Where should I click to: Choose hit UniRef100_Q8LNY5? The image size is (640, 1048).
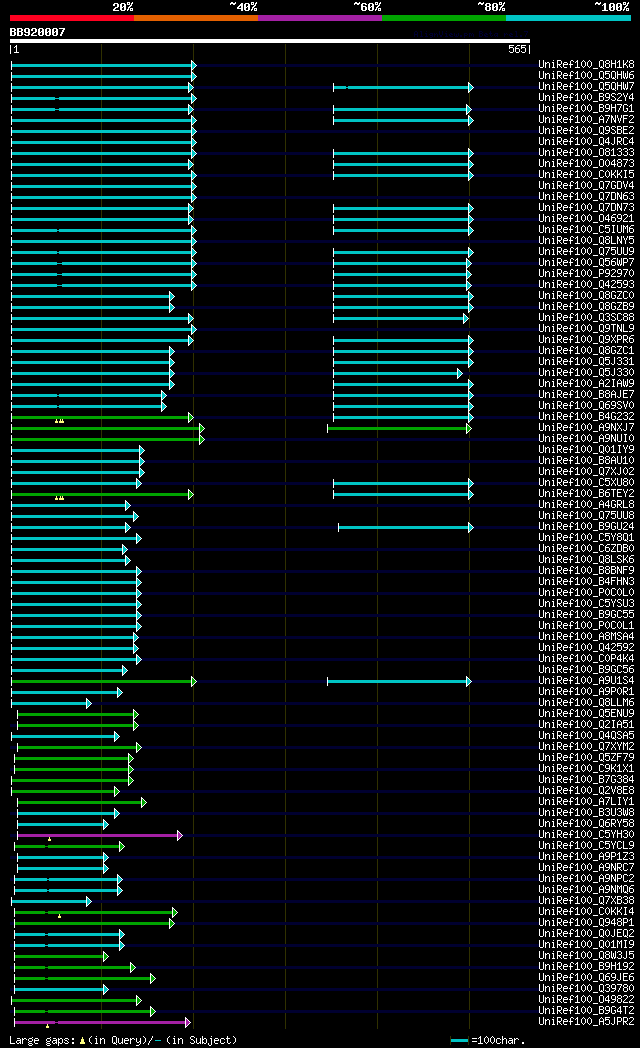(x=587, y=241)
